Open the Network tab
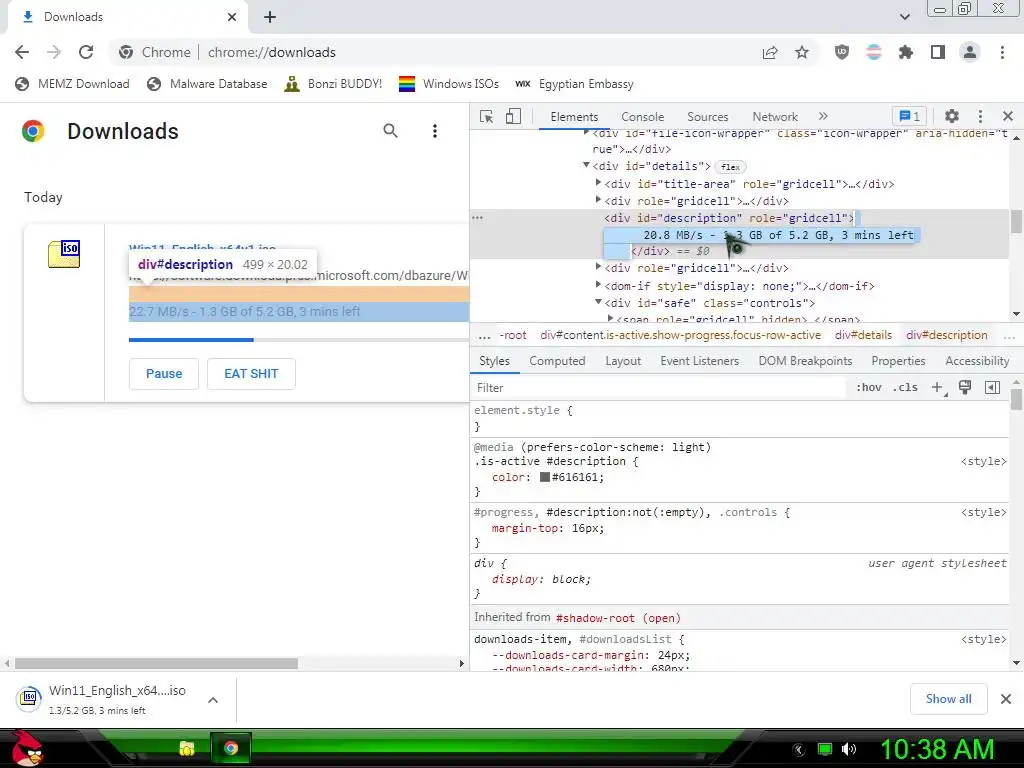Image resolution: width=1024 pixels, height=768 pixels. [775, 117]
